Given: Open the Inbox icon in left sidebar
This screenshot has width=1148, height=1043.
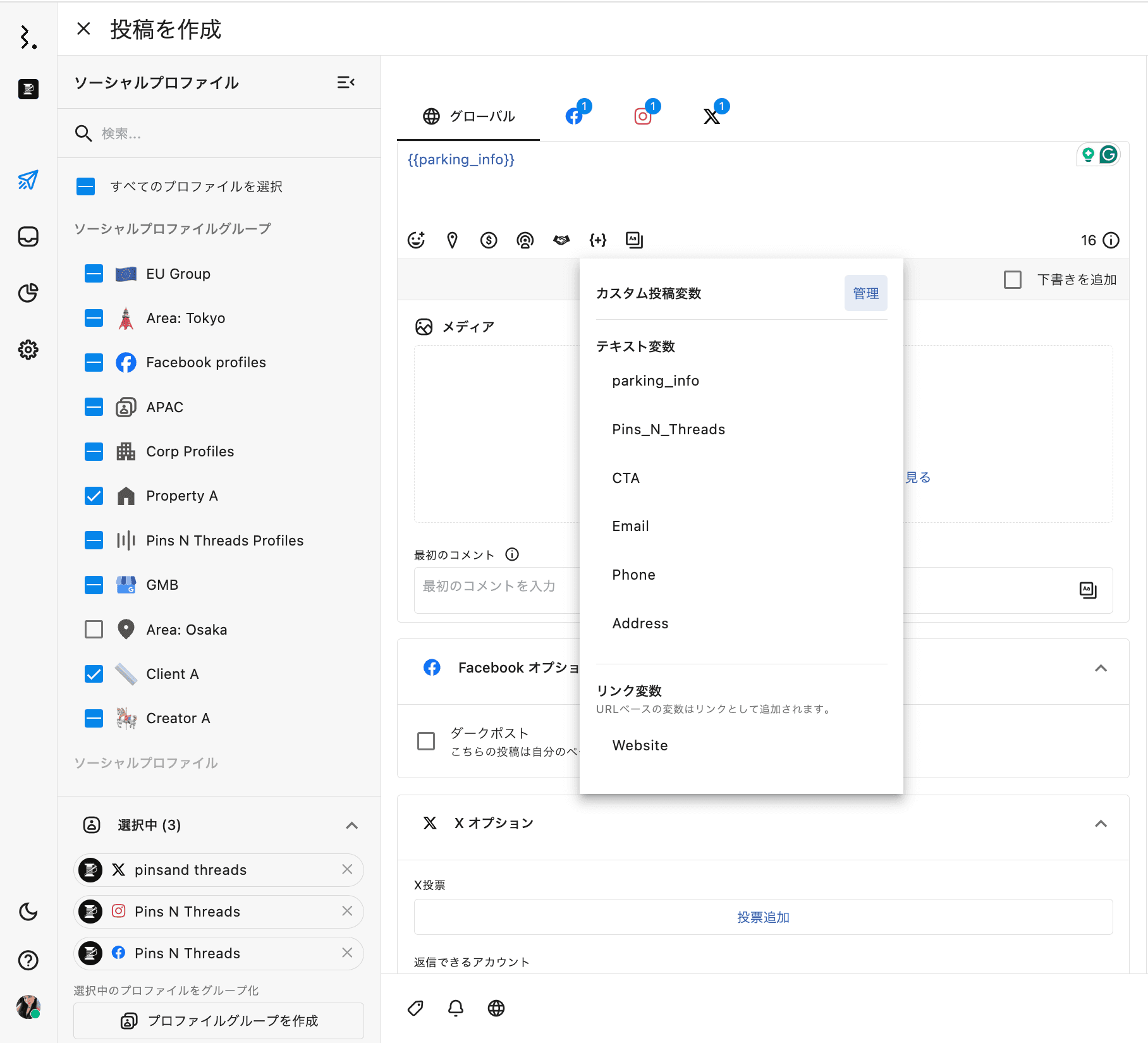Looking at the screenshot, I should (28, 237).
